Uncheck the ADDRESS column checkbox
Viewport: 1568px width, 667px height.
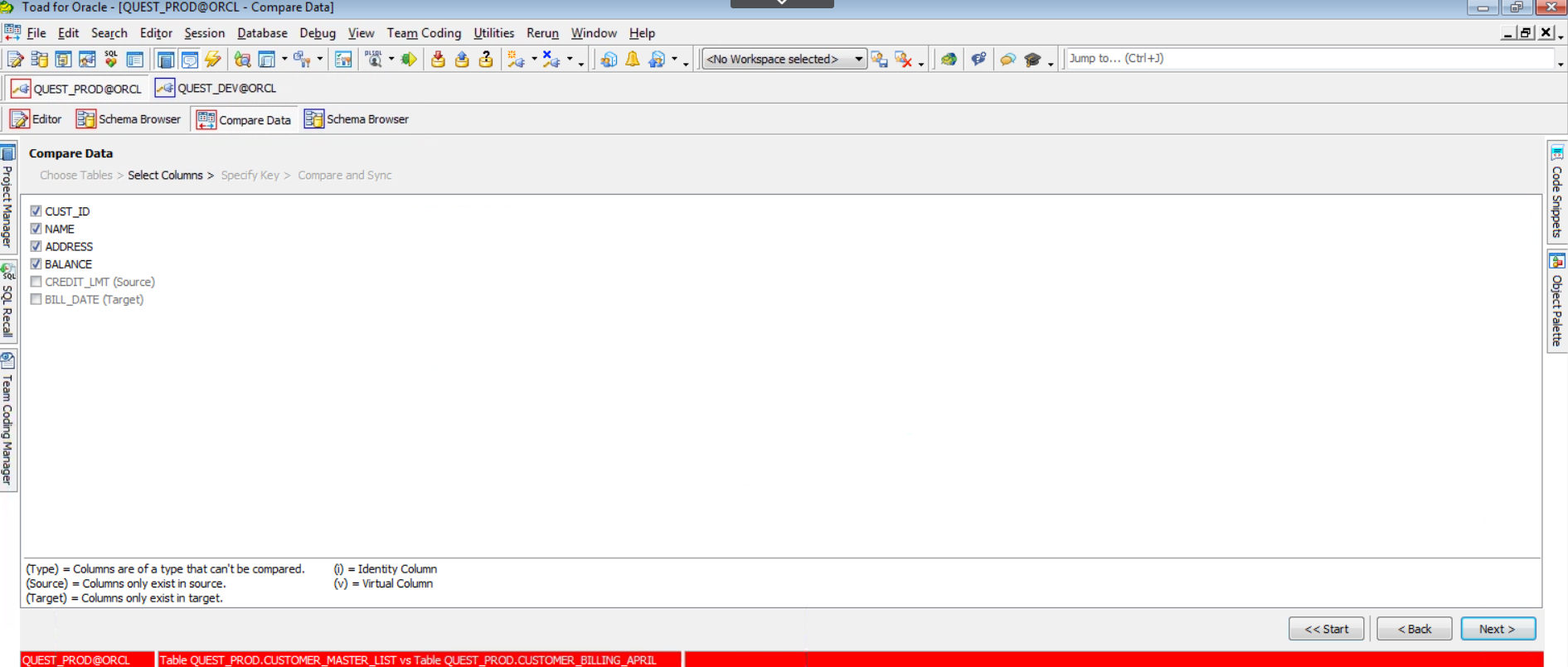pos(36,246)
